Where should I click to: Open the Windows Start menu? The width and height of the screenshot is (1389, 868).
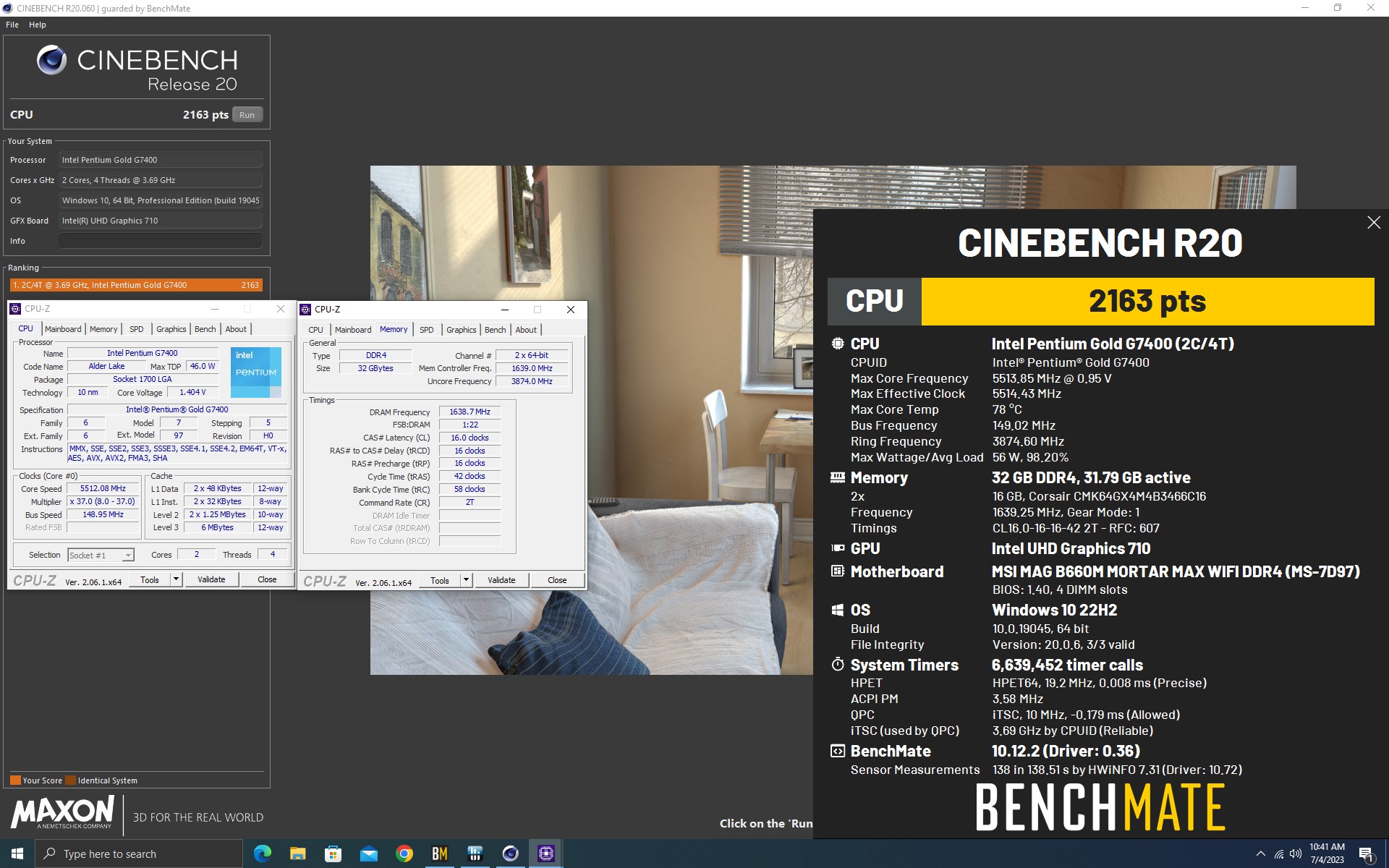(17, 854)
